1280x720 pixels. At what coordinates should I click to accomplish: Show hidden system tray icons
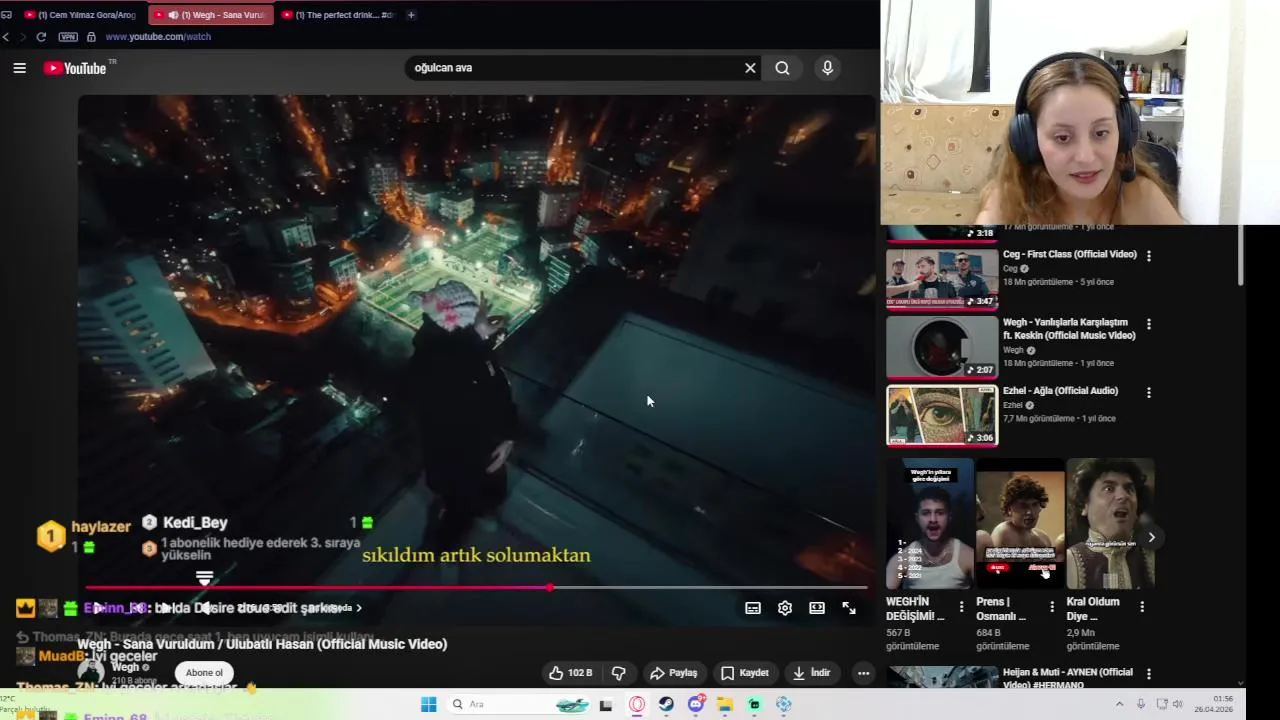point(1119,704)
